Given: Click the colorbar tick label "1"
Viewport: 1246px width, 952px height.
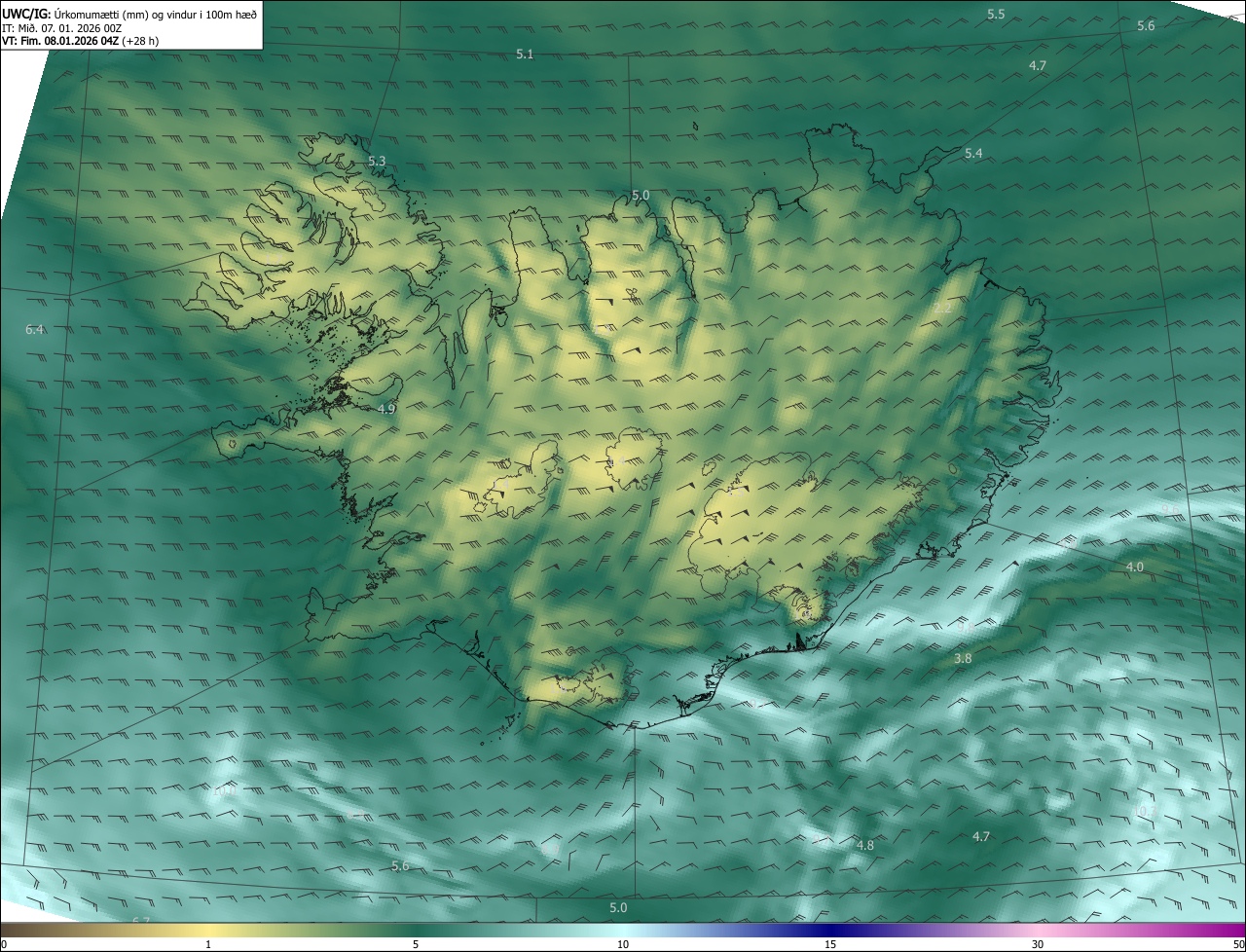Looking at the screenshot, I should coord(208,944).
